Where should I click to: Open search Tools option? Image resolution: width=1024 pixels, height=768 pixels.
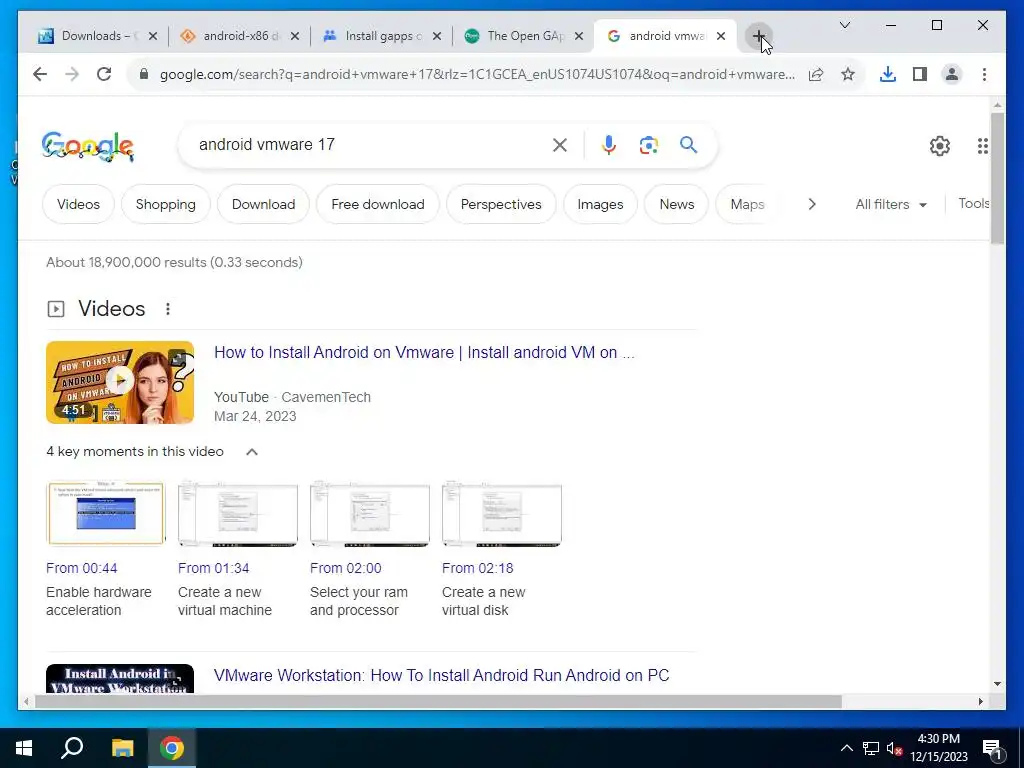974,204
